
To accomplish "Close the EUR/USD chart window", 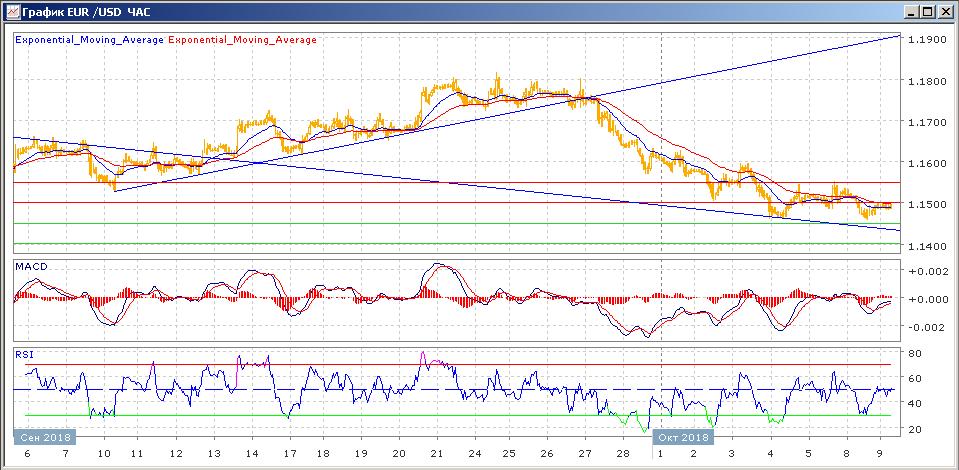I will 946,11.
